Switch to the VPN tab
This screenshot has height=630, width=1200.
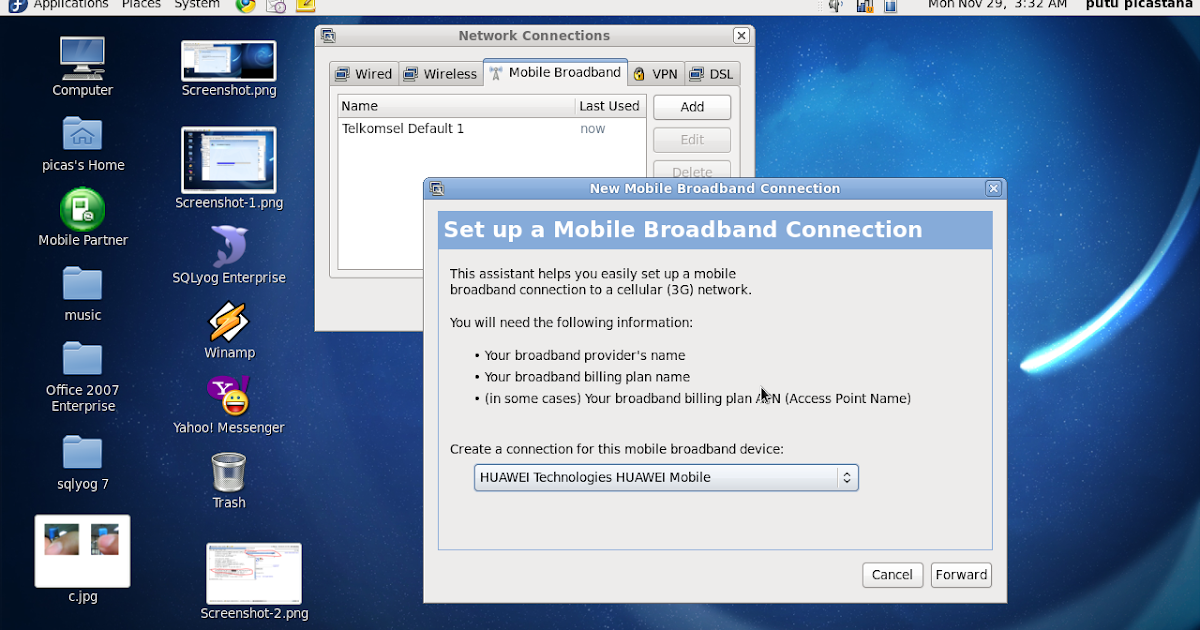[x=656, y=73]
